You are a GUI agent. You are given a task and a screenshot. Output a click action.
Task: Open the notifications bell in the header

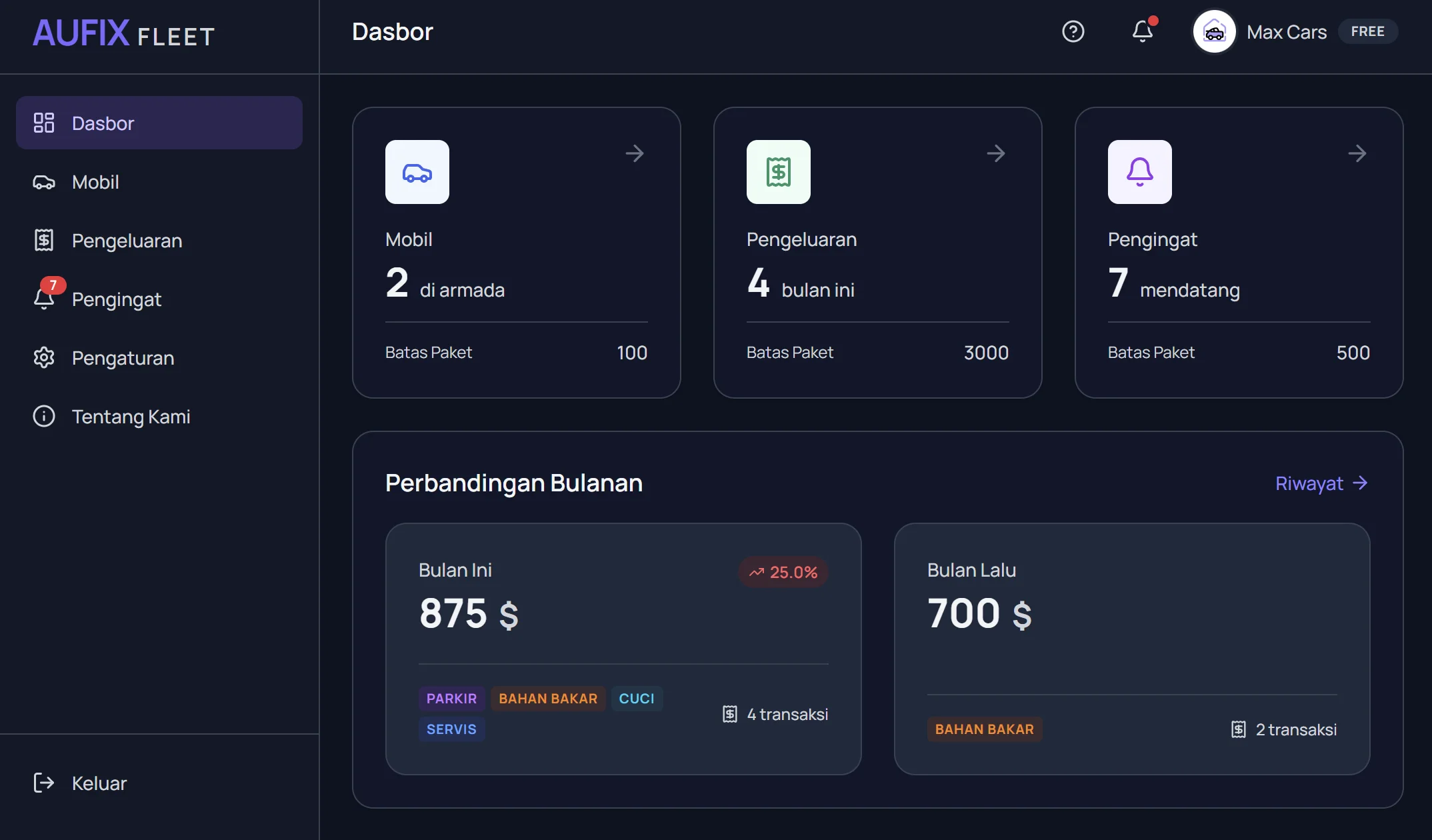pyautogui.click(x=1143, y=31)
